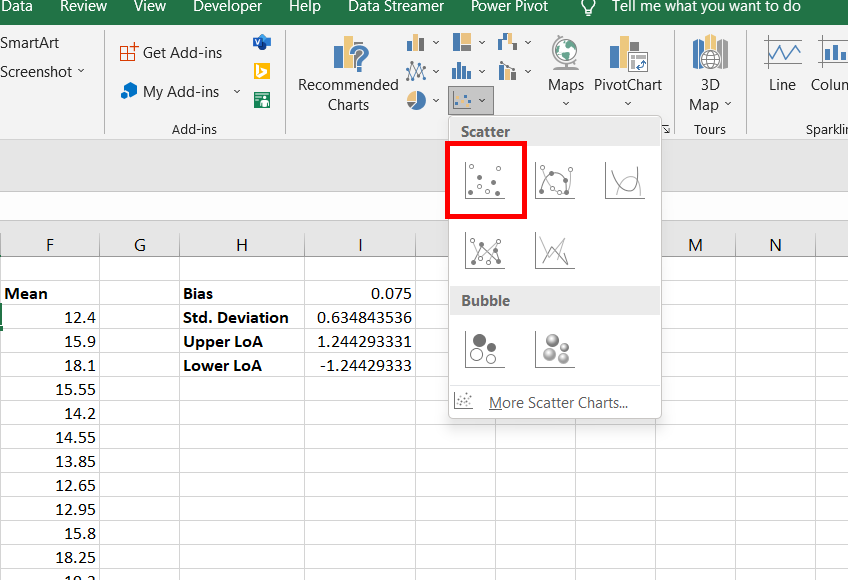Select the Mean header cell

click(x=50, y=293)
